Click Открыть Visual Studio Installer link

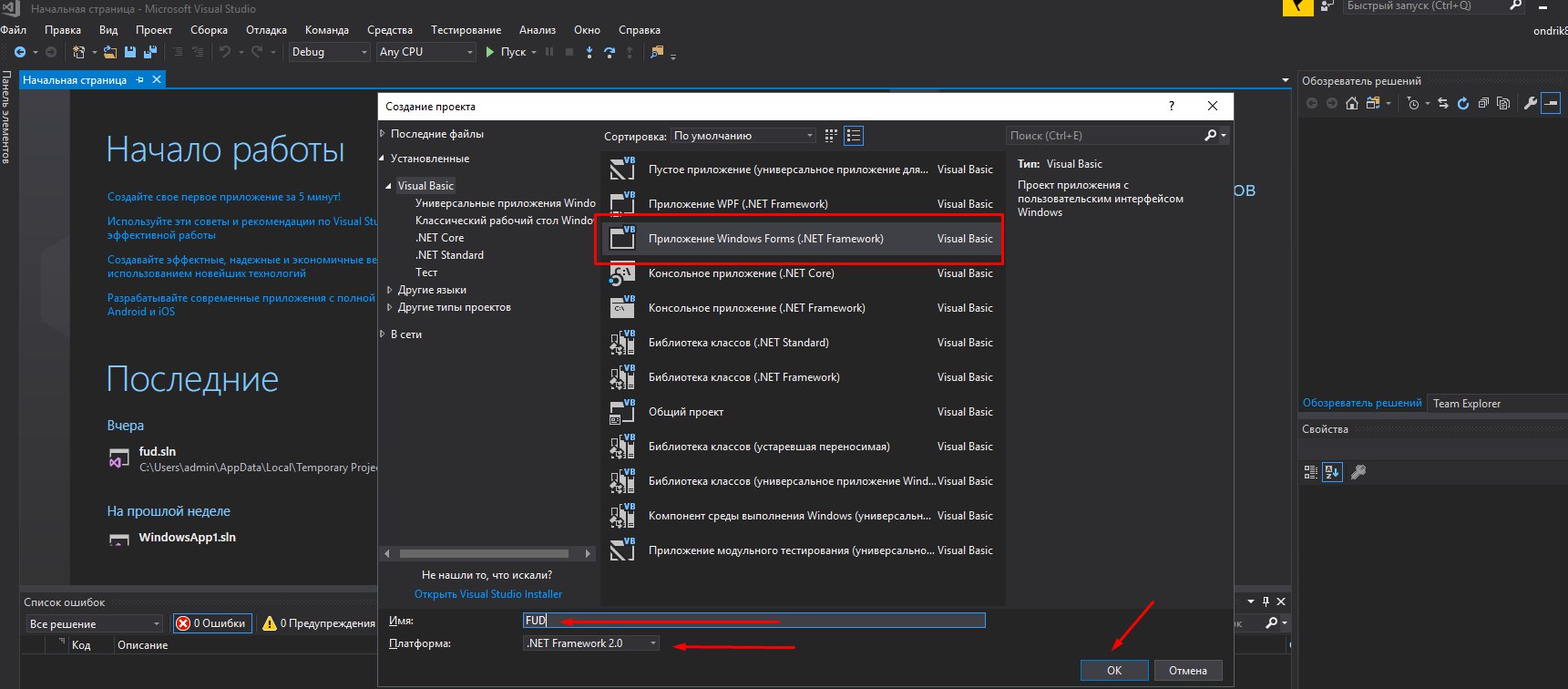(x=488, y=594)
